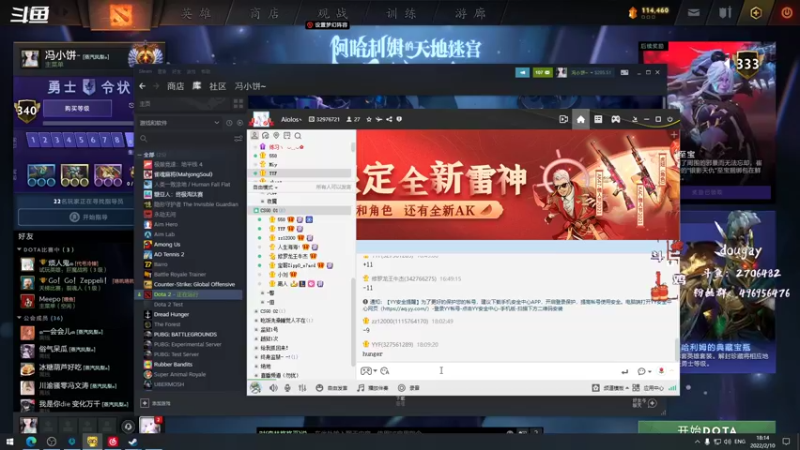Open the Aiolos channel name dropdown
Image resolution: width=800 pixels, height=450 pixels.
(291, 119)
